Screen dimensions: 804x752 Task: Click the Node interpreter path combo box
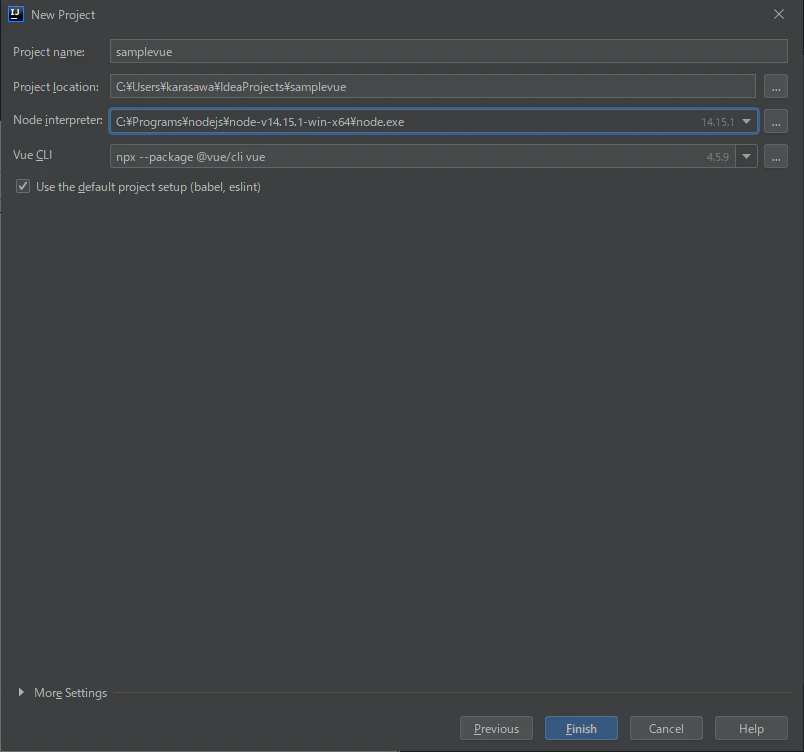pyautogui.click(x=434, y=121)
